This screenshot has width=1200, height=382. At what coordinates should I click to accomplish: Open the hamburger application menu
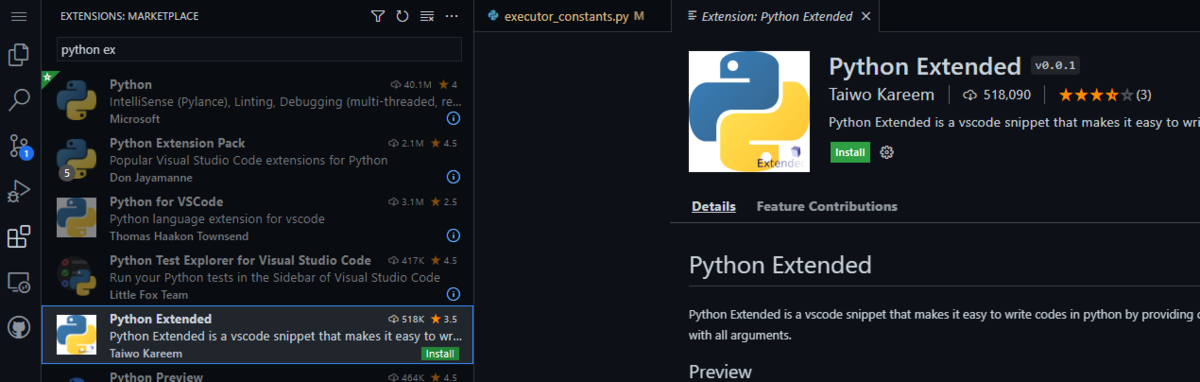[18, 17]
